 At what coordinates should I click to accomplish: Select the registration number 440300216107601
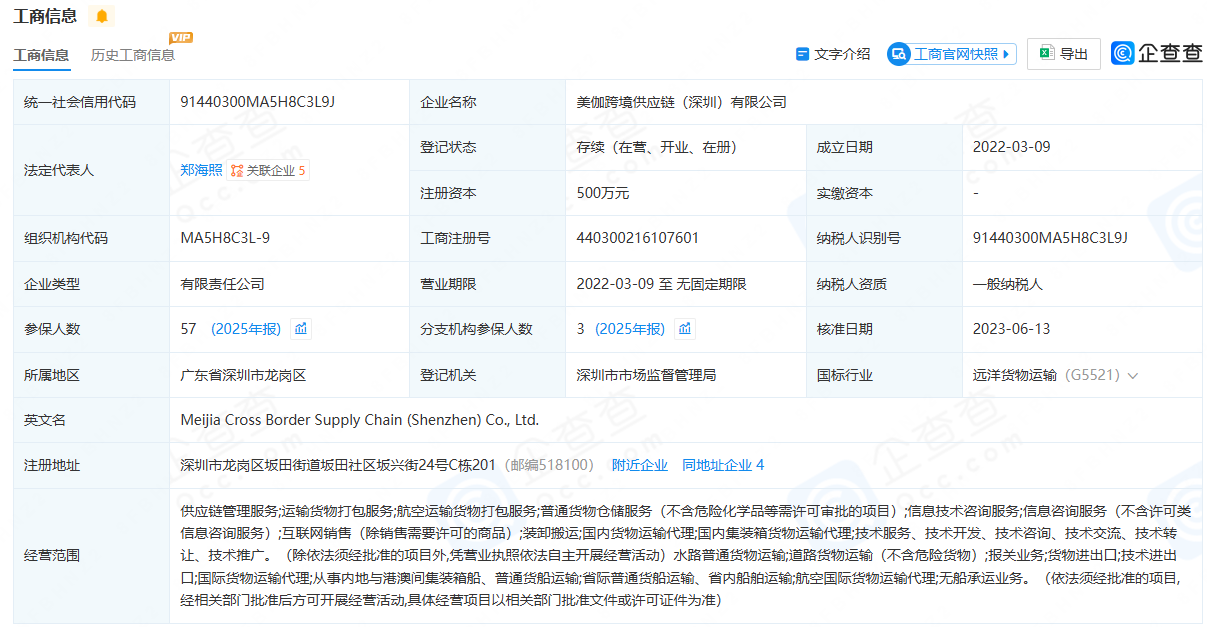coord(638,238)
